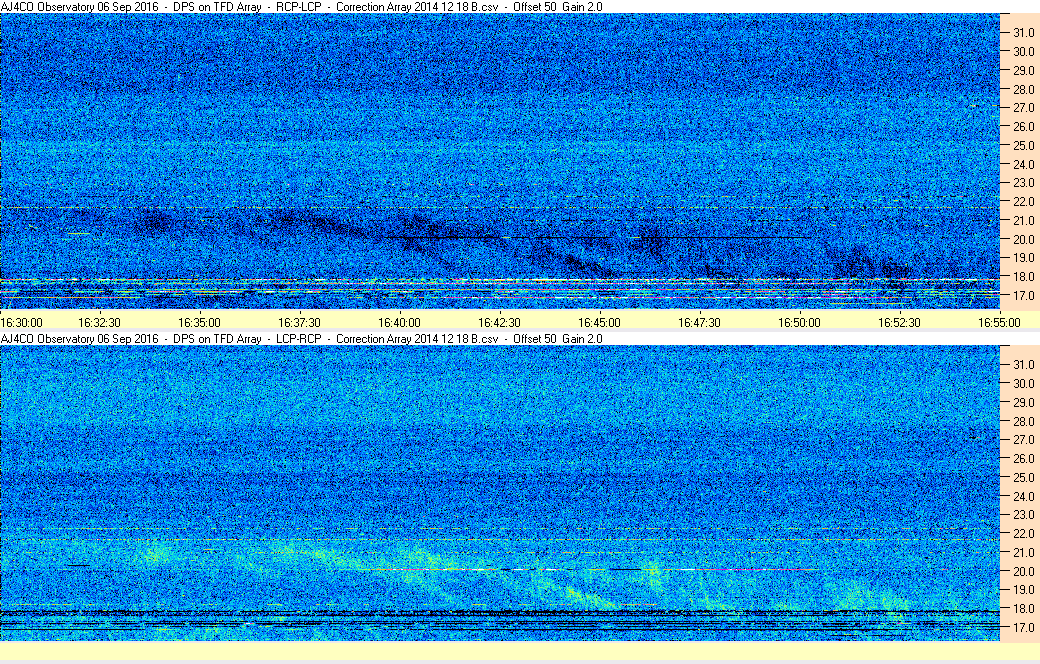The image size is (1040, 664).
Task: Click the 31.0 frequency label on LCP-RCP chart
Action: tap(1023, 365)
